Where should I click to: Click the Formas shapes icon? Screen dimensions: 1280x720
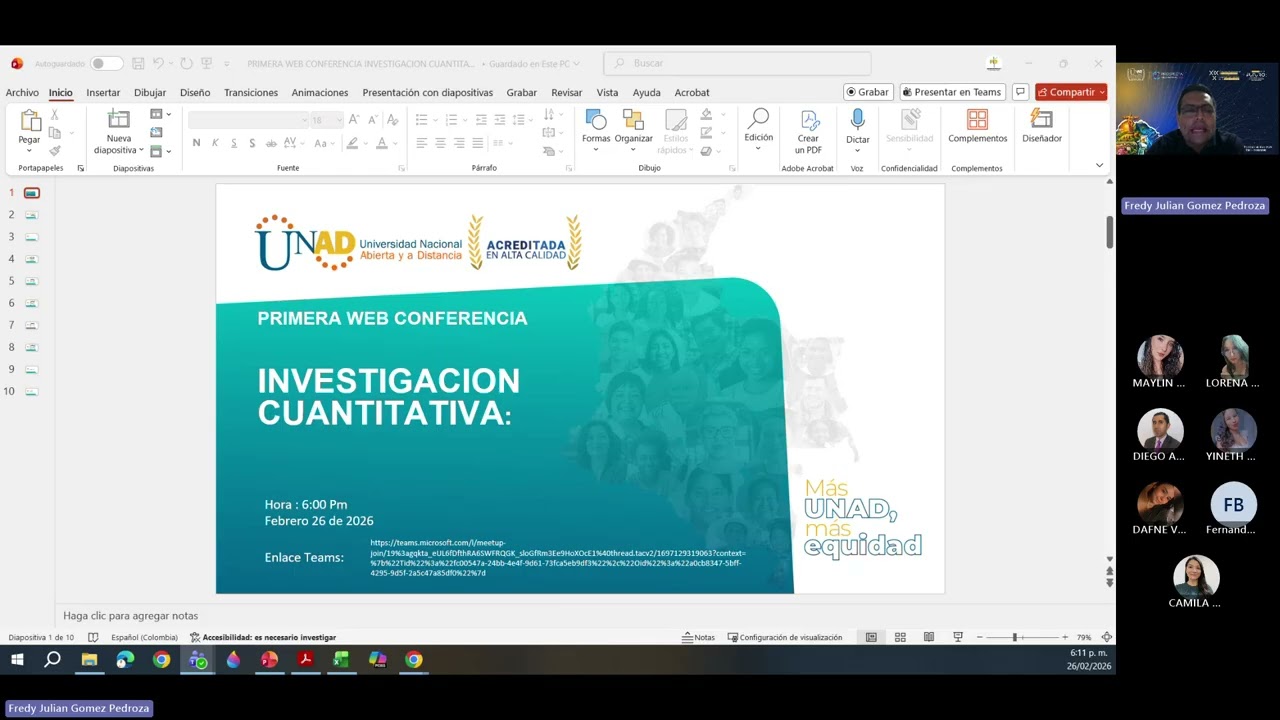[x=596, y=120]
